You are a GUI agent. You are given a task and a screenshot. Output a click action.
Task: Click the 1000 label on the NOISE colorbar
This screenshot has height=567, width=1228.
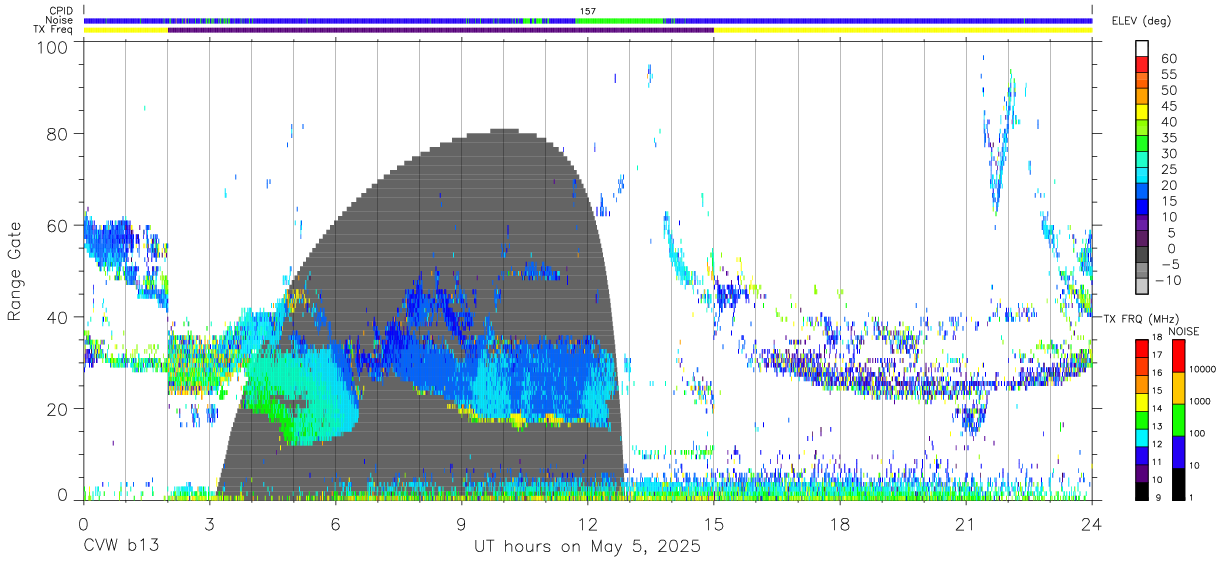point(1199,402)
